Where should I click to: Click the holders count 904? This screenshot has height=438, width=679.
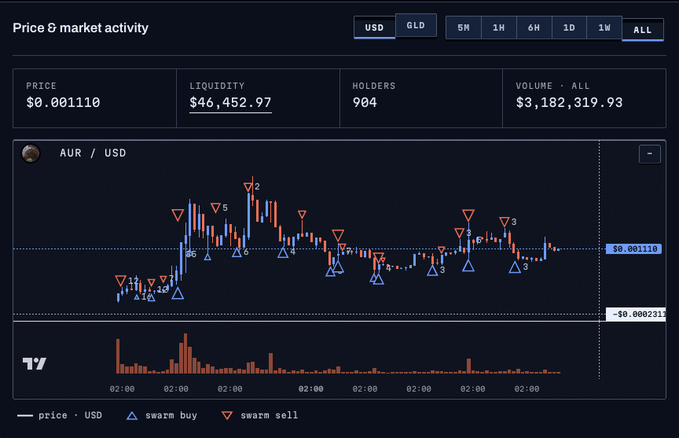point(365,103)
